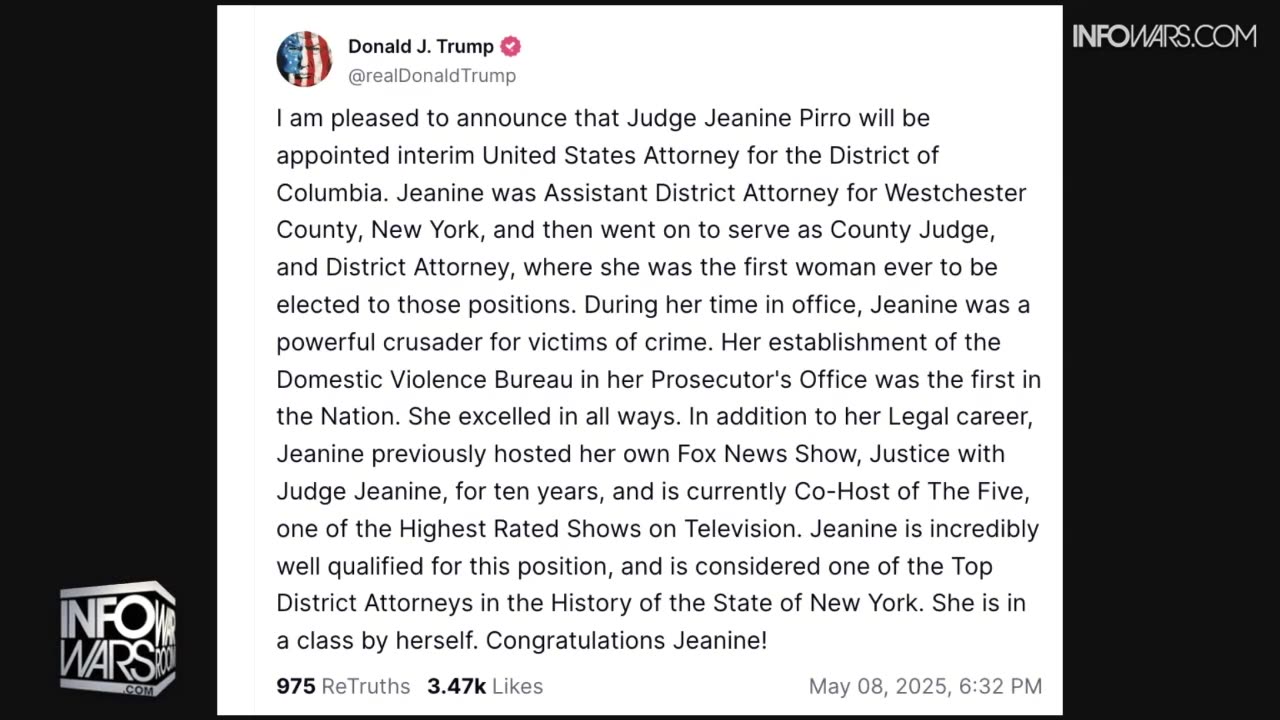Click the phrase "Highest Rated Shows"

click(537, 529)
